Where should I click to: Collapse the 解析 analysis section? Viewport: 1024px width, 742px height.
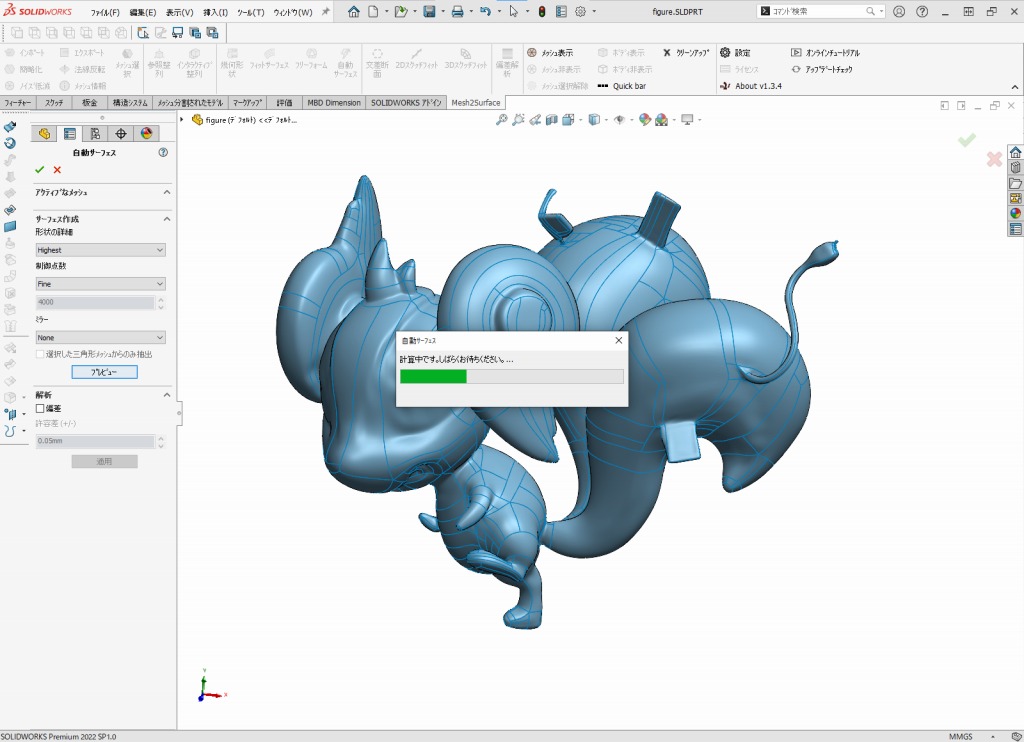[167, 395]
